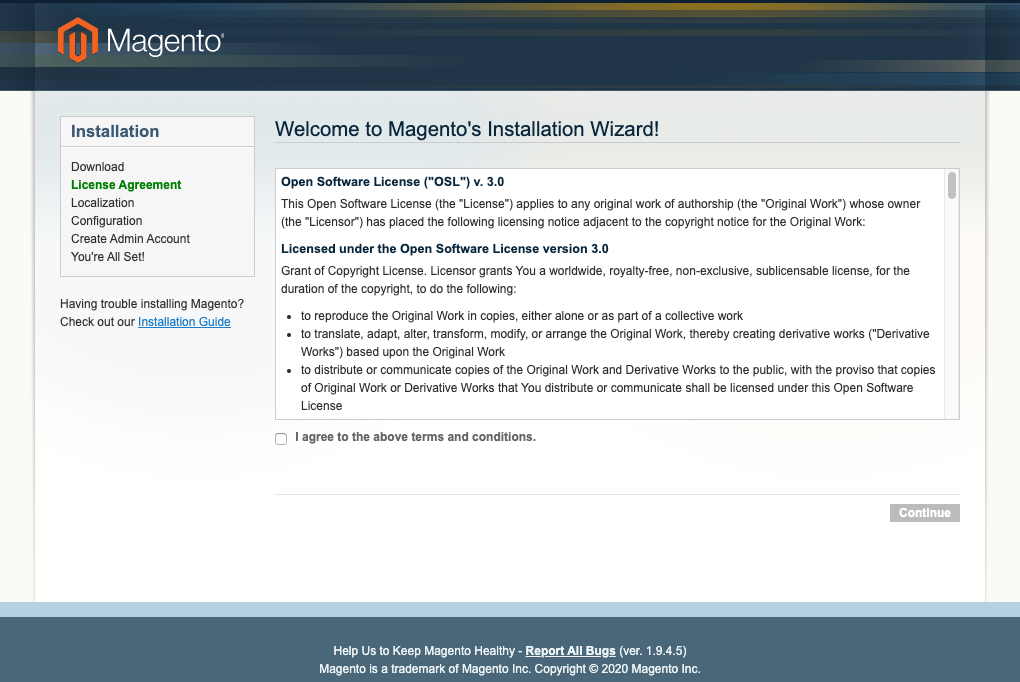1020x682 pixels.
Task: Click 'Having trouble installing Magento?' text
Action: [152, 304]
